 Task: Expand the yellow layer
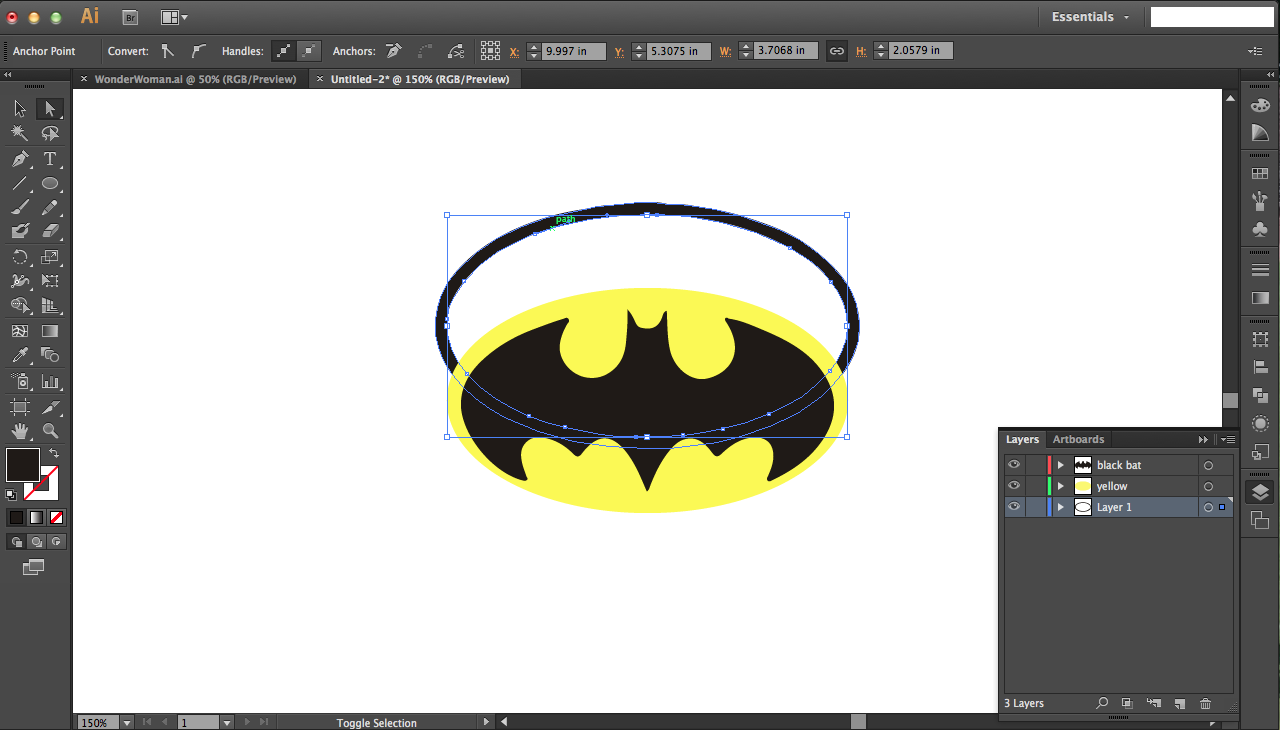point(1060,486)
